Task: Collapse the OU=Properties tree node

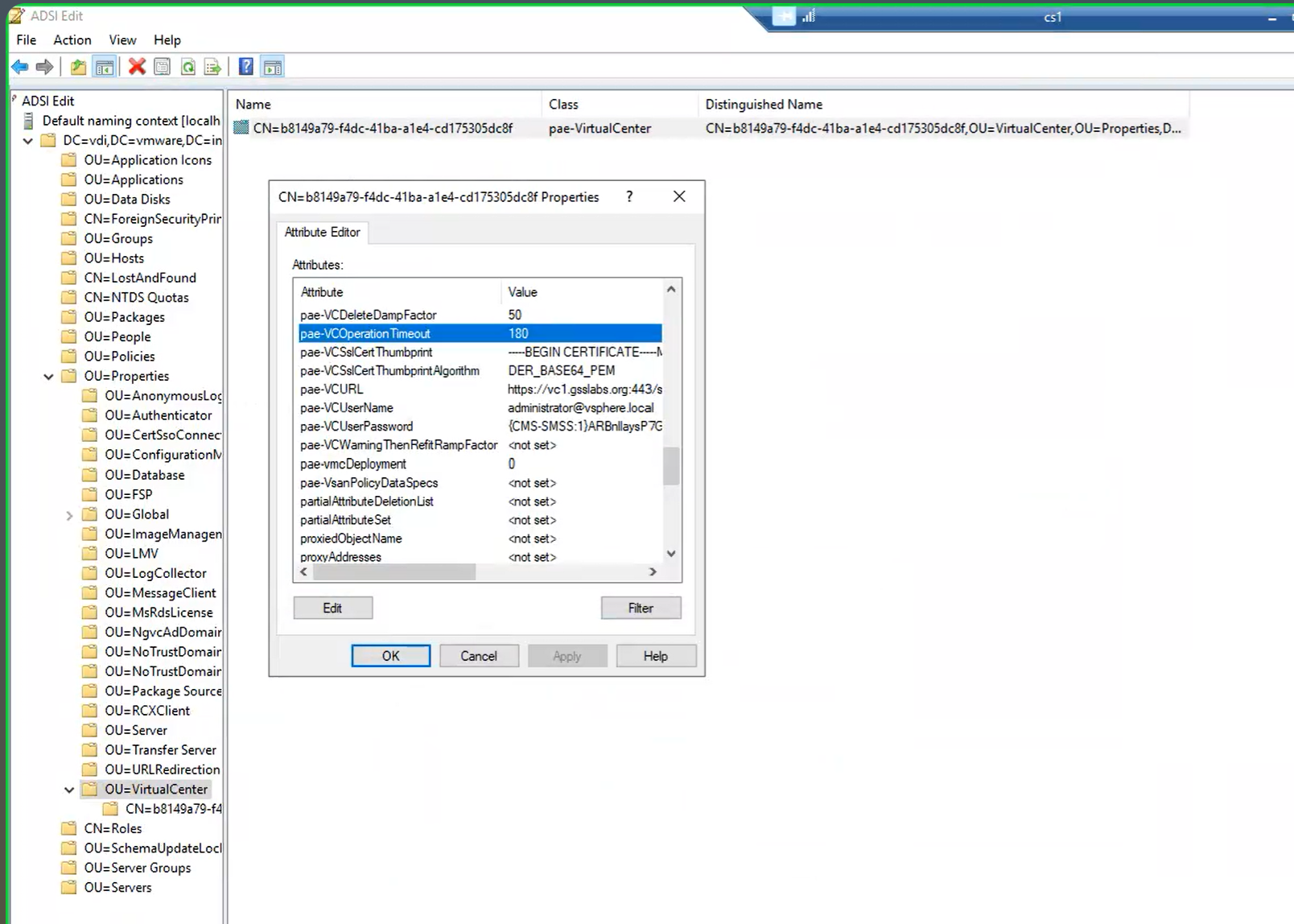Action: point(49,377)
